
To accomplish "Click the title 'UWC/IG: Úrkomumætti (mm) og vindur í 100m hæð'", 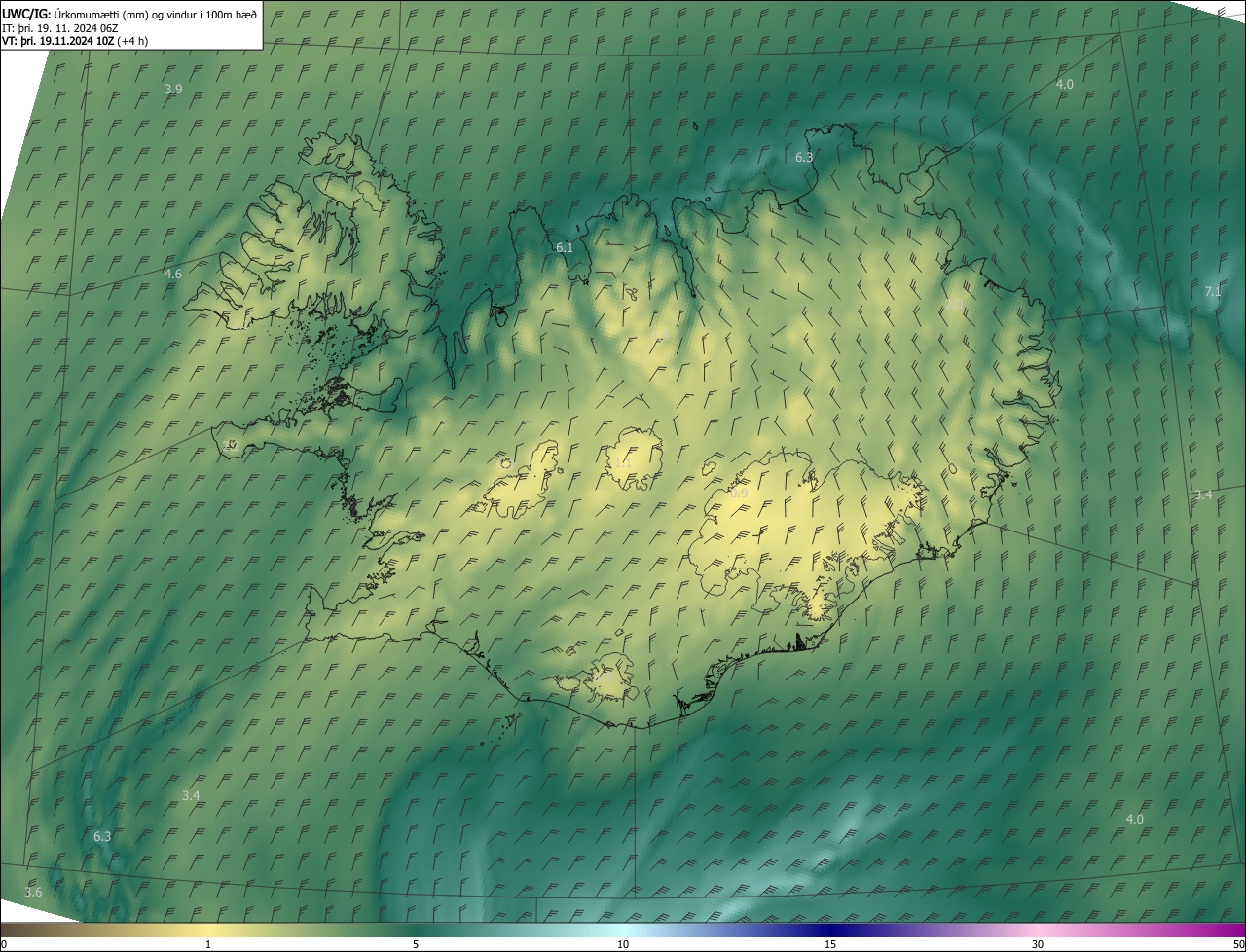I will point(129,14).
